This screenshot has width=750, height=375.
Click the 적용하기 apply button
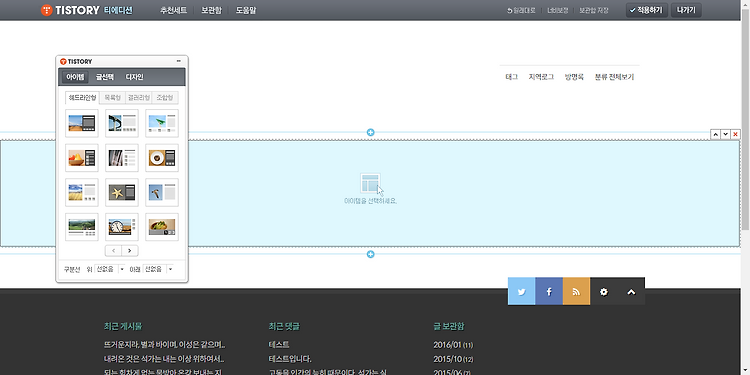[x=647, y=10]
